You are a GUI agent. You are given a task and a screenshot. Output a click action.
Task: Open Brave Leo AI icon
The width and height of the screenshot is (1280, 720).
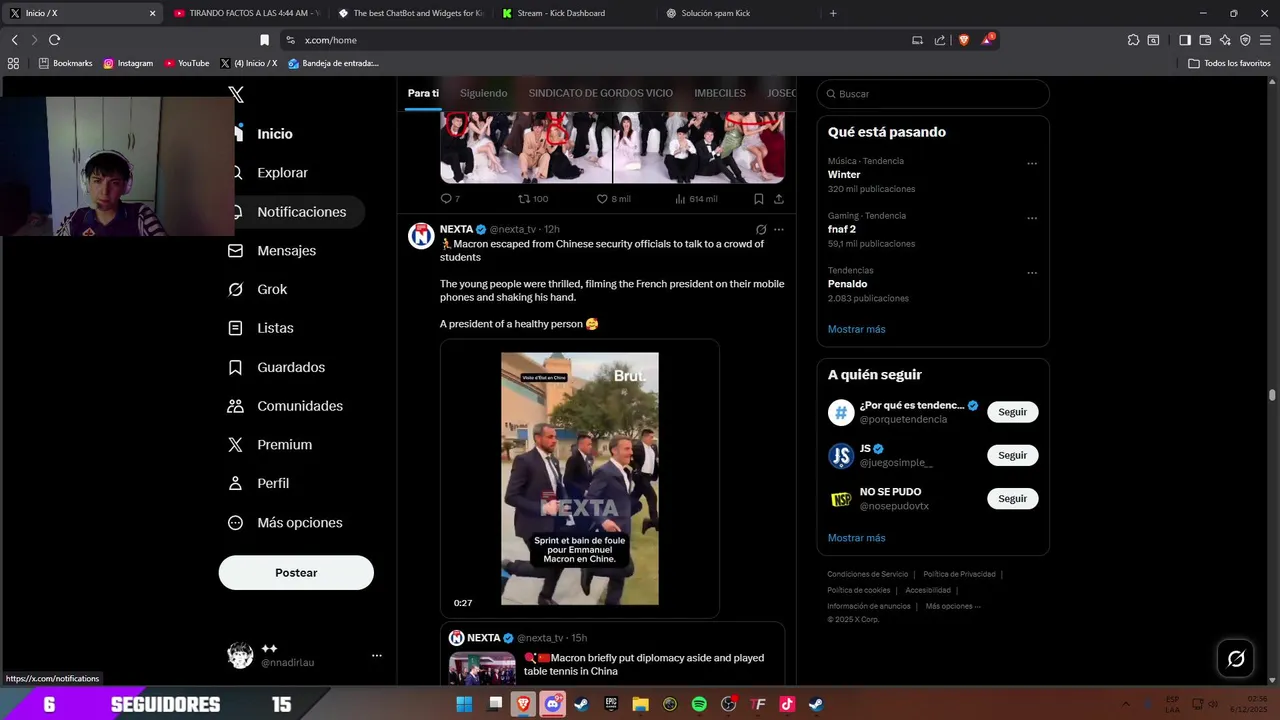1225,40
